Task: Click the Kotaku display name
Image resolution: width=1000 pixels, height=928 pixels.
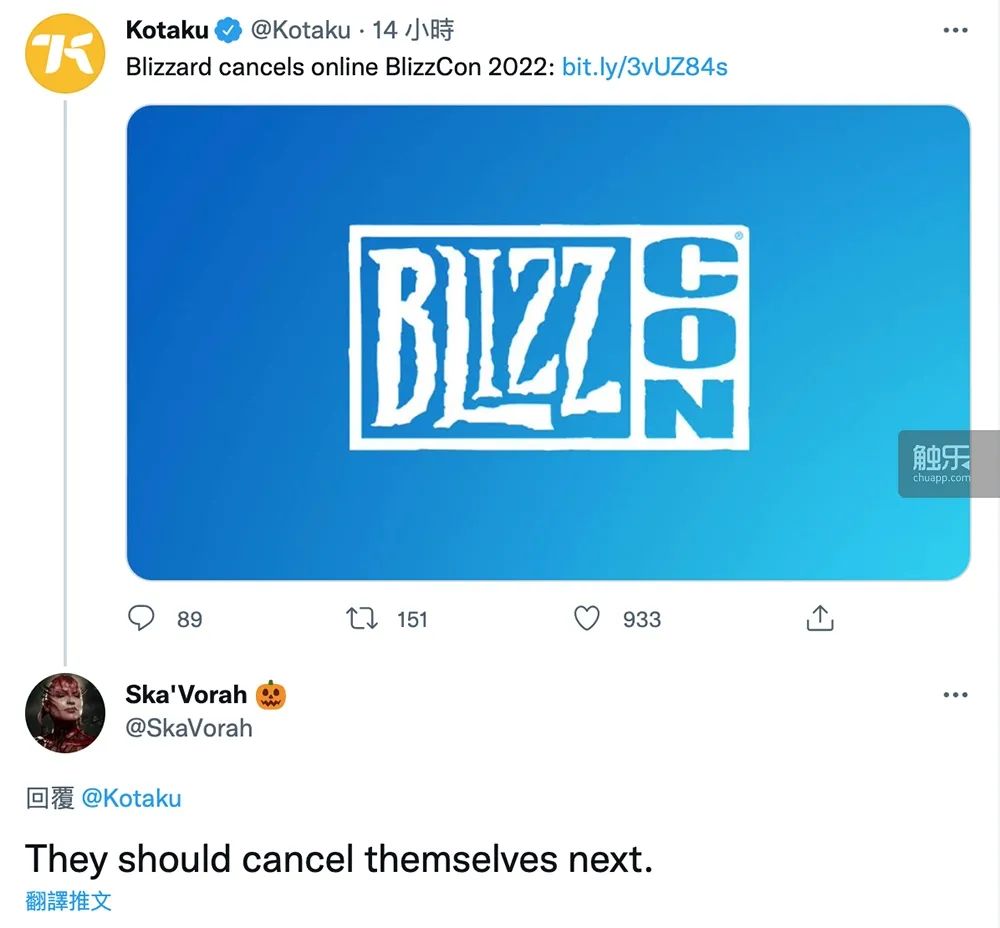Action: (167, 30)
